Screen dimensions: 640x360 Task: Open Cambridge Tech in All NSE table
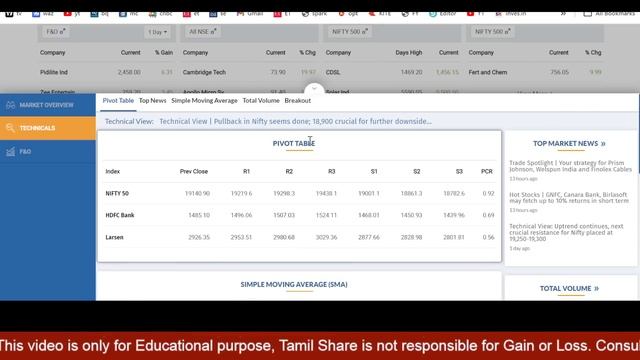point(204,72)
